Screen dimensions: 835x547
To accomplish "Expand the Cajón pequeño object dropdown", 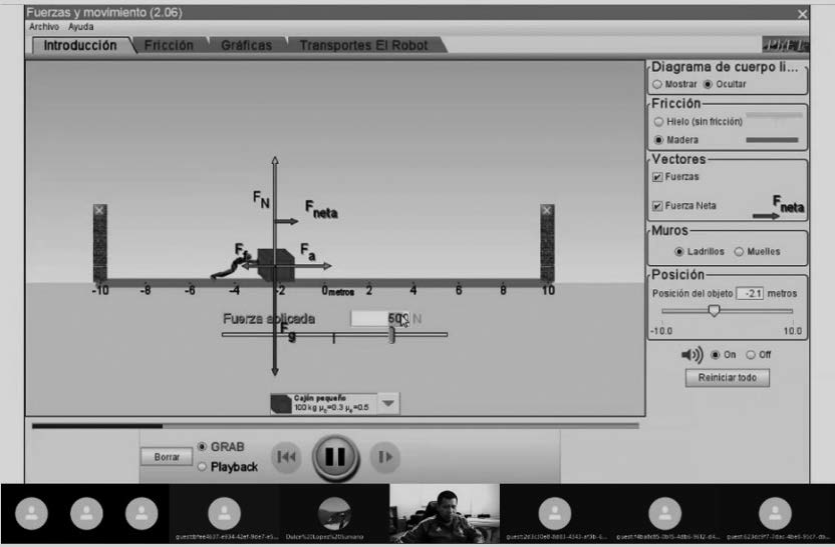I will (389, 403).
